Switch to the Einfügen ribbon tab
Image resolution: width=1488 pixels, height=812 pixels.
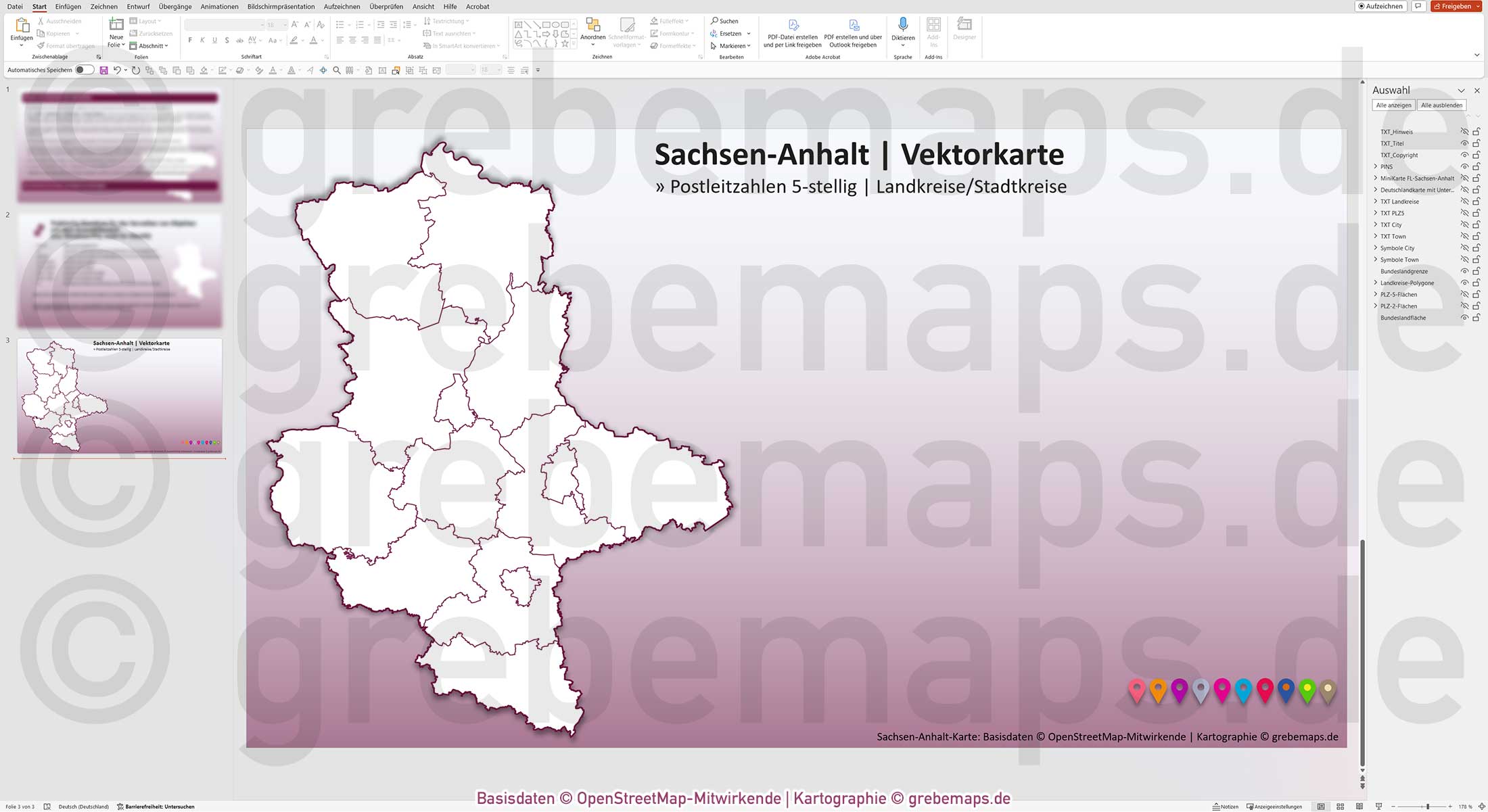(x=67, y=6)
